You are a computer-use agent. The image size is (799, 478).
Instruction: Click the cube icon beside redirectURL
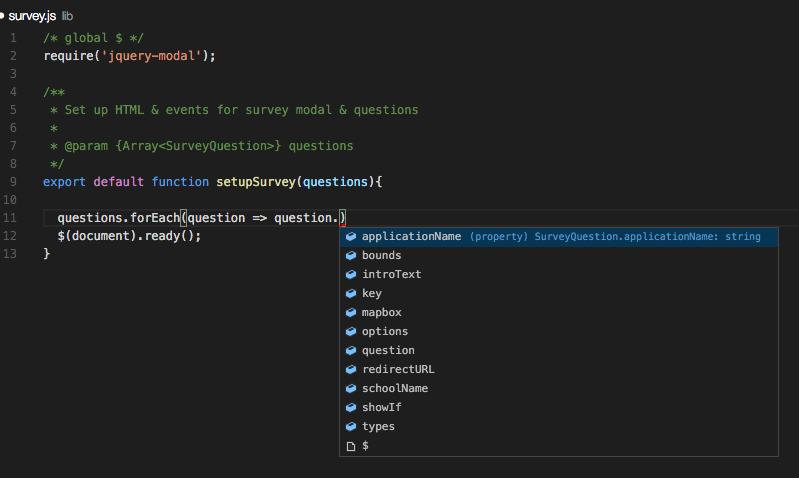(x=351, y=370)
